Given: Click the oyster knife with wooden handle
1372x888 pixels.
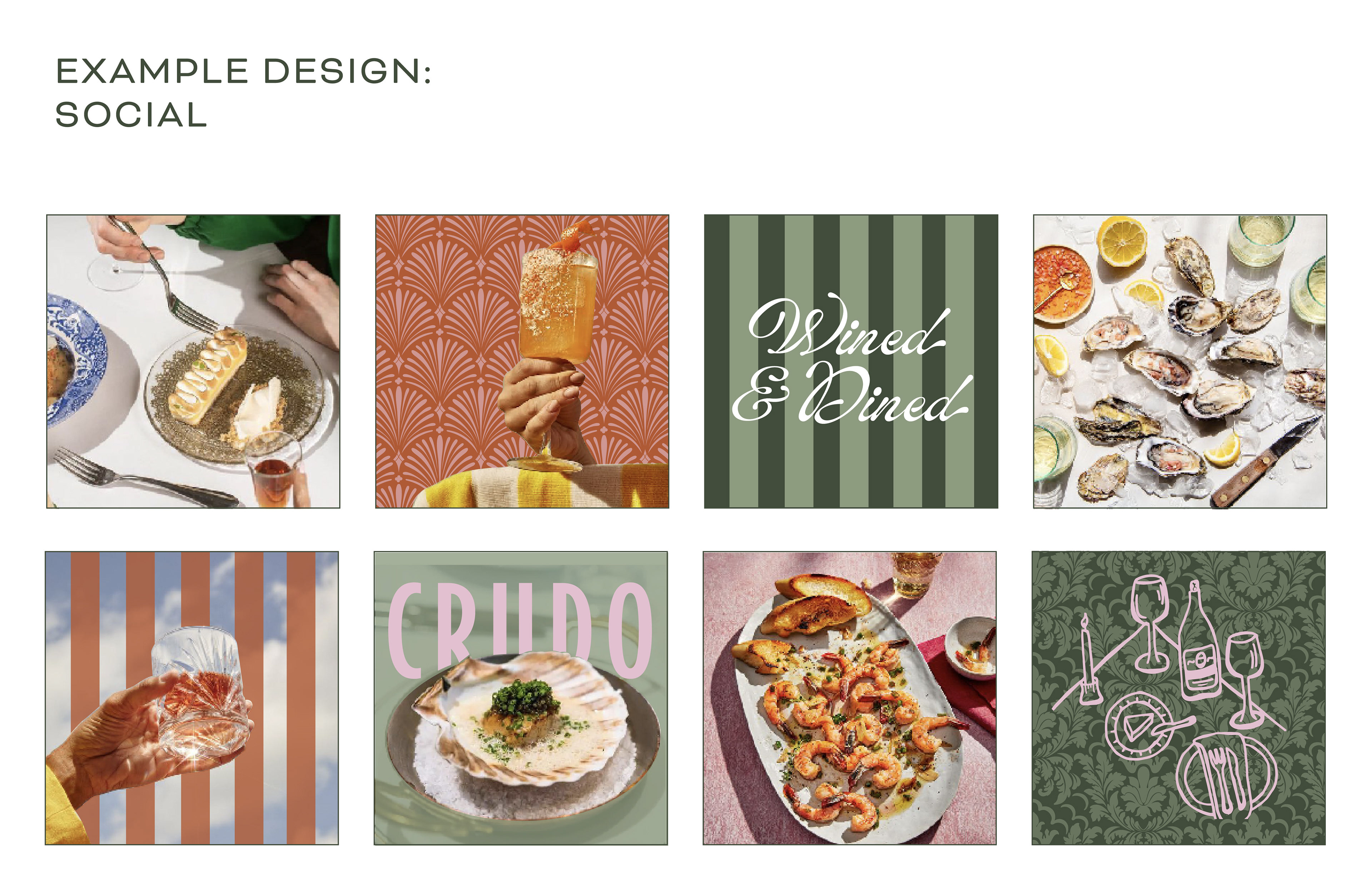Looking at the screenshot, I should pyautogui.click(x=1266, y=462).
